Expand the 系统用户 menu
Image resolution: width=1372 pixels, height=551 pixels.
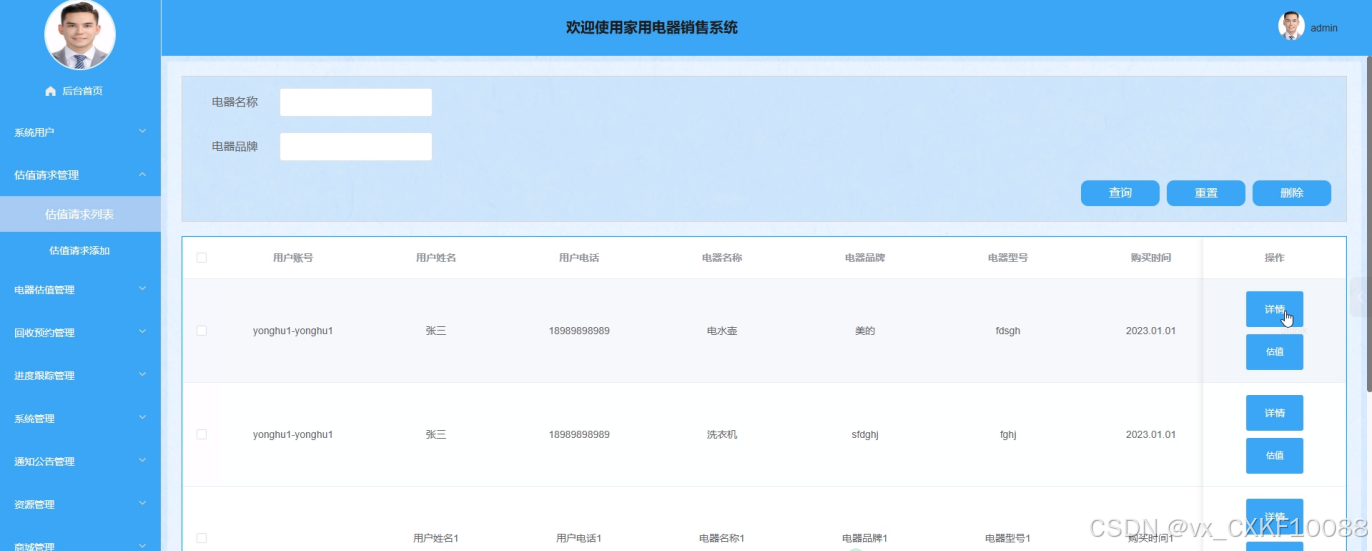[x=80, y=132]
